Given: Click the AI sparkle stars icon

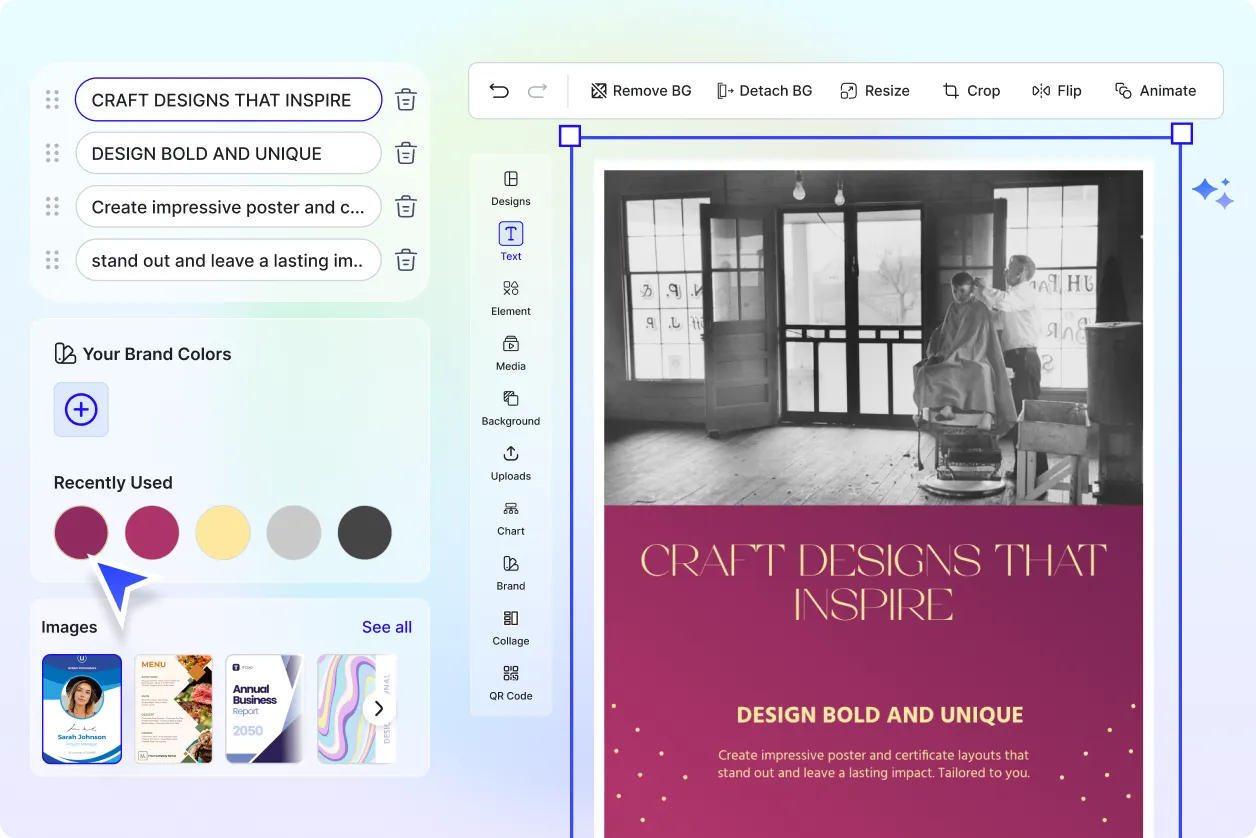Looking at the screenshot, I should [1212, 192].
